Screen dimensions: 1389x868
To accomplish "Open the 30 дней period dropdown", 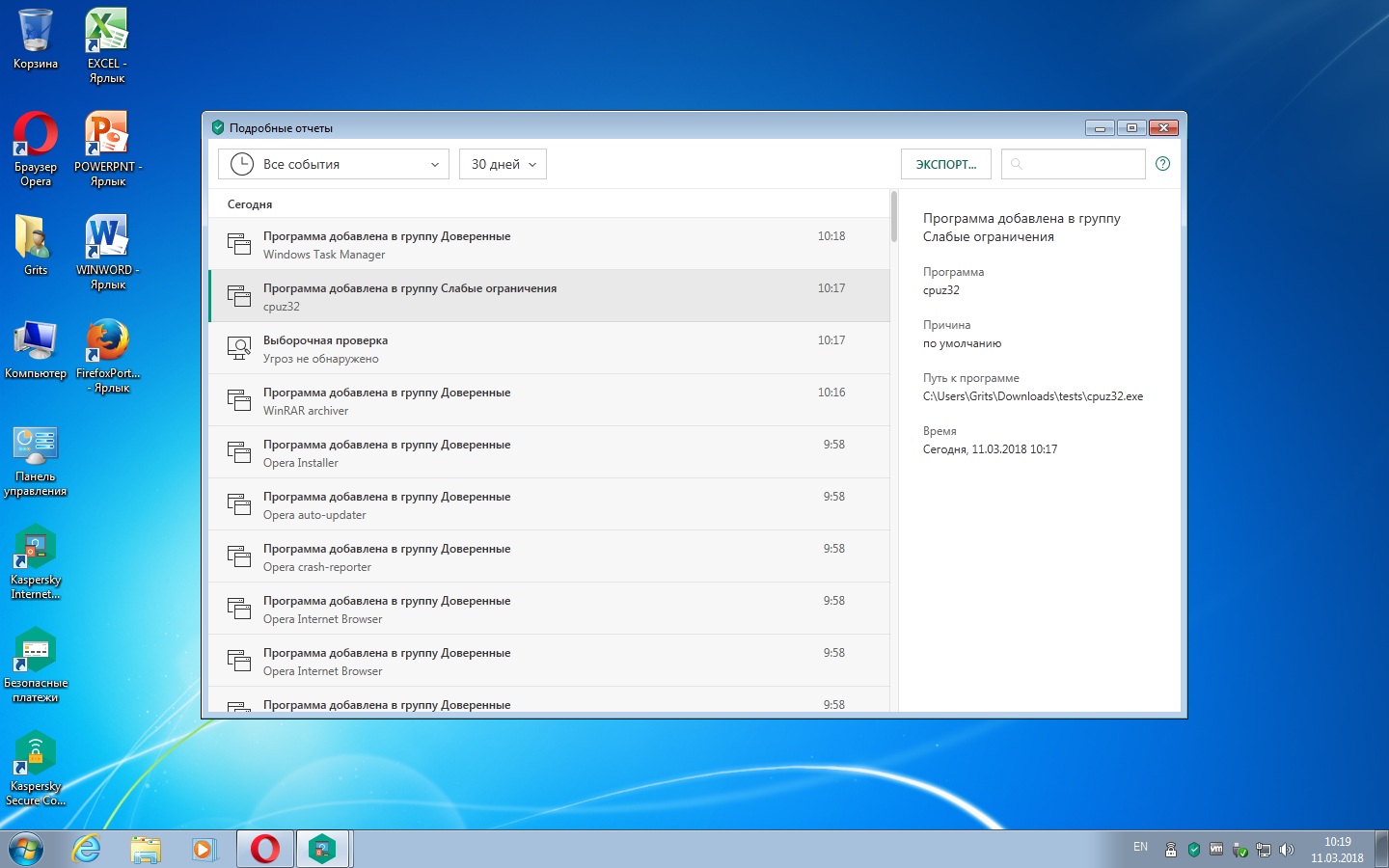I will point(503,164).
